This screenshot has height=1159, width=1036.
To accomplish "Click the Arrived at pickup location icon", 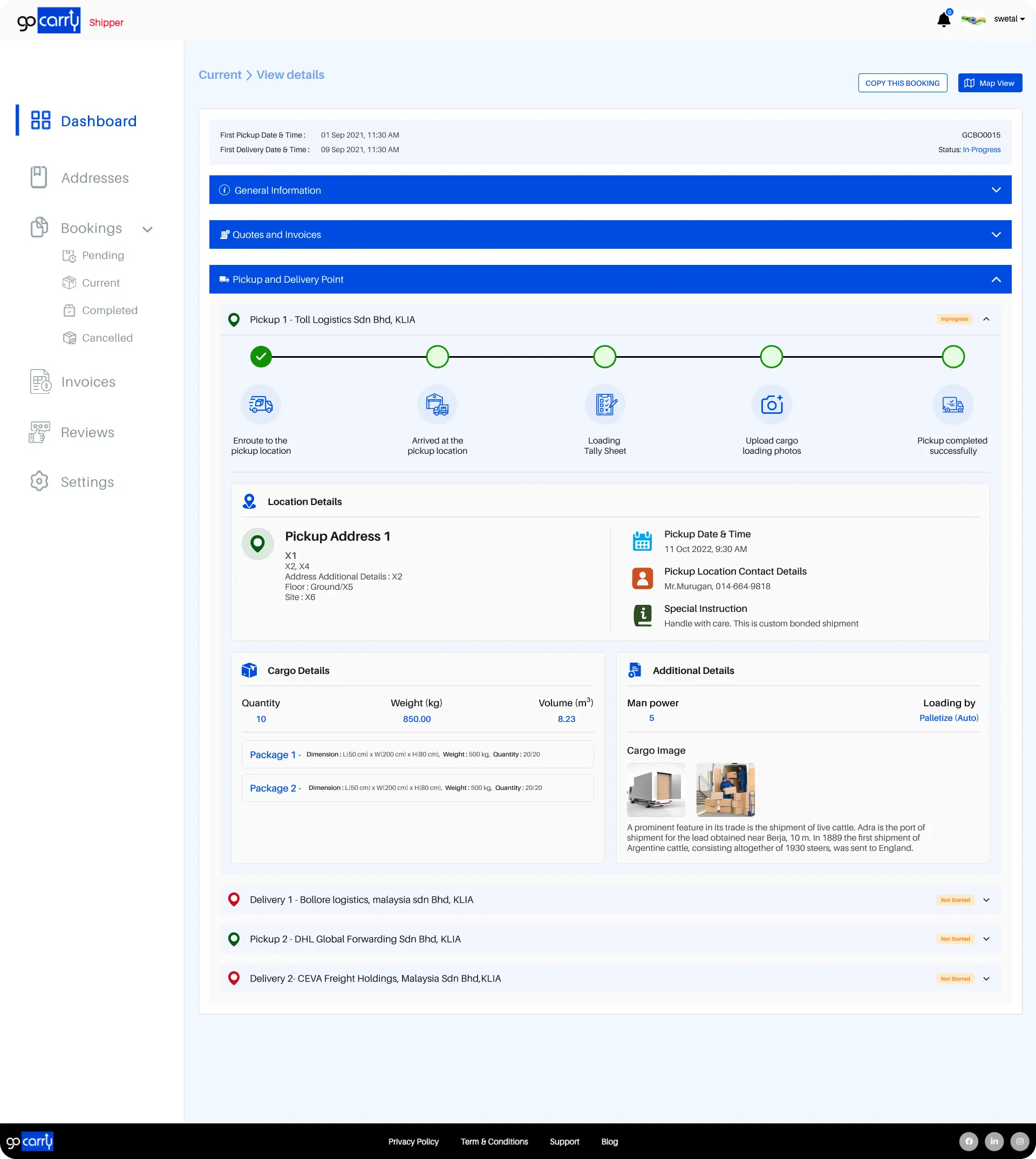I will (x=437, y=405).
